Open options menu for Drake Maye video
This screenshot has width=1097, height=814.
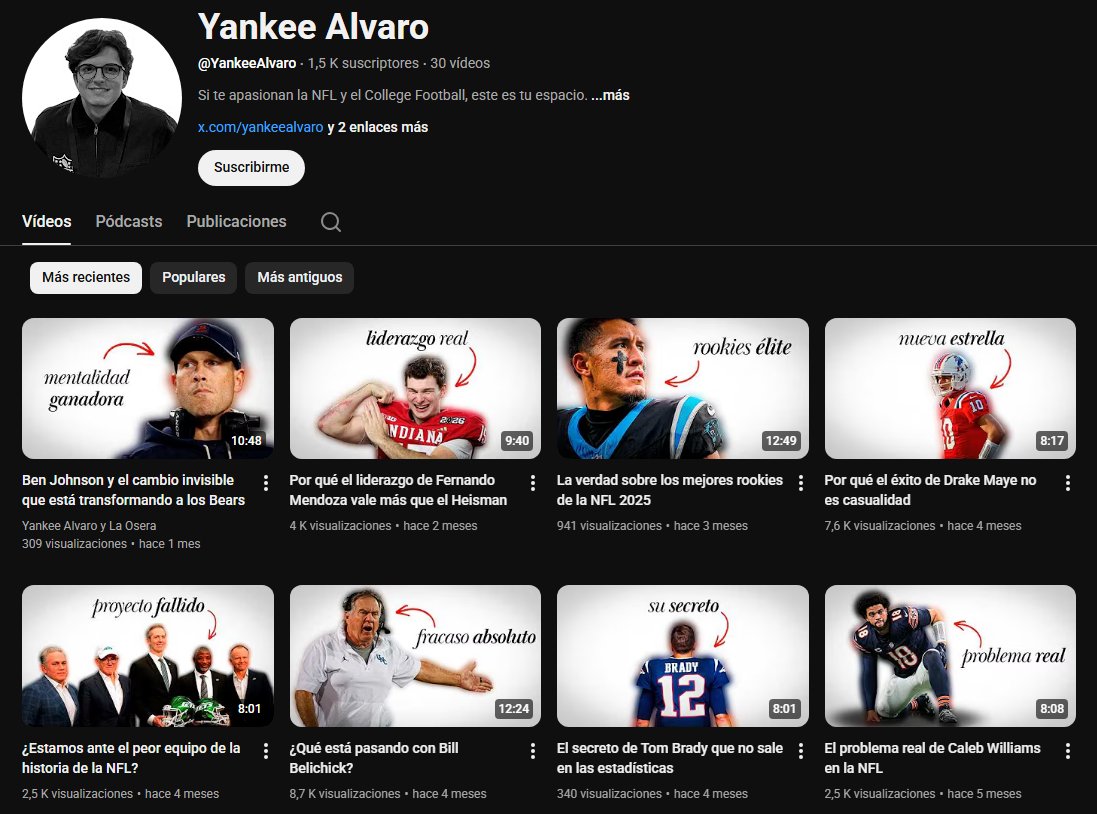click(1068, 483)
